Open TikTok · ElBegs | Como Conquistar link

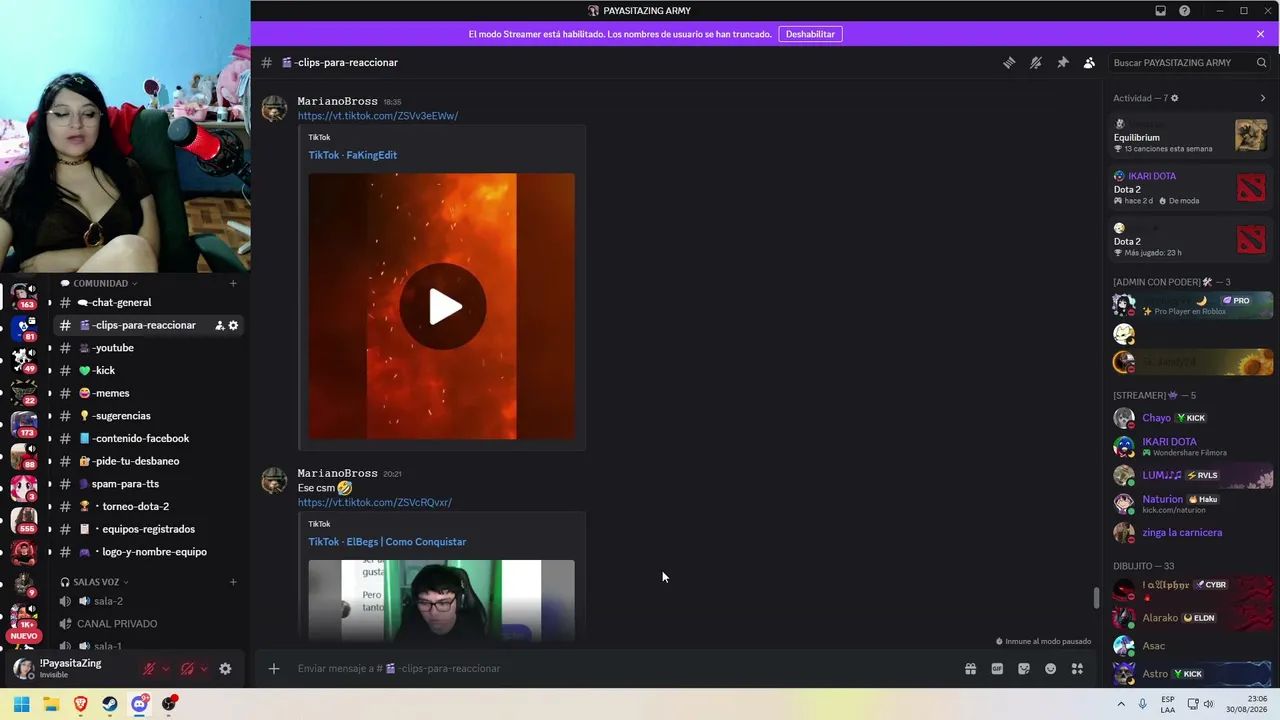[x=387, y=542]
